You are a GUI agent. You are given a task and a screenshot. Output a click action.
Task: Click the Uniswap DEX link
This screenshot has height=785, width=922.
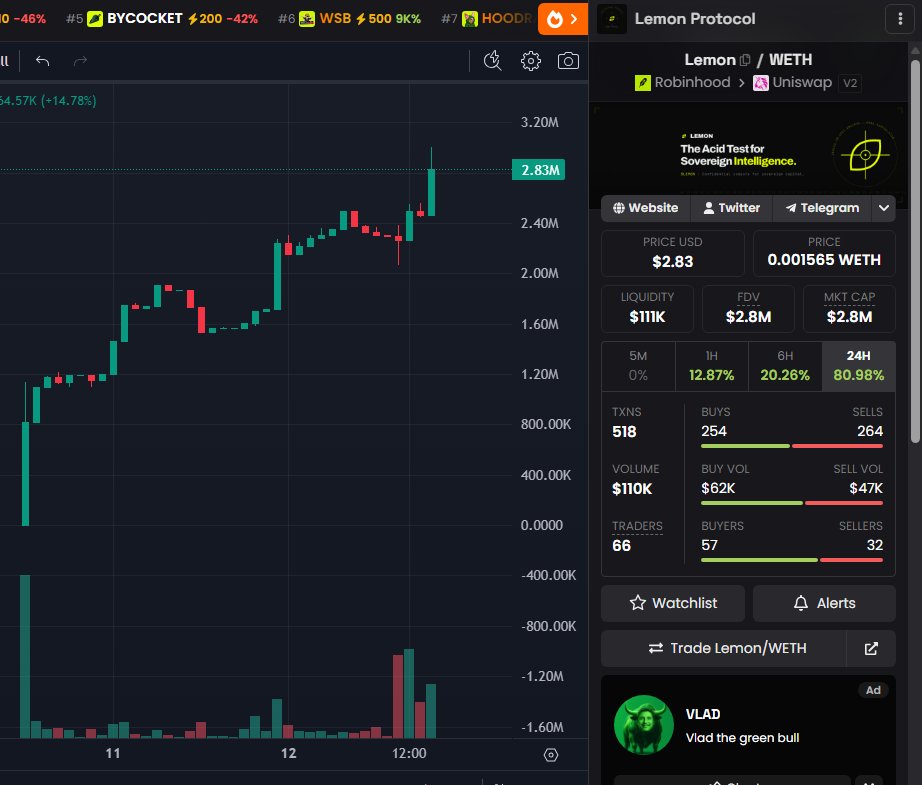point(793,82)
